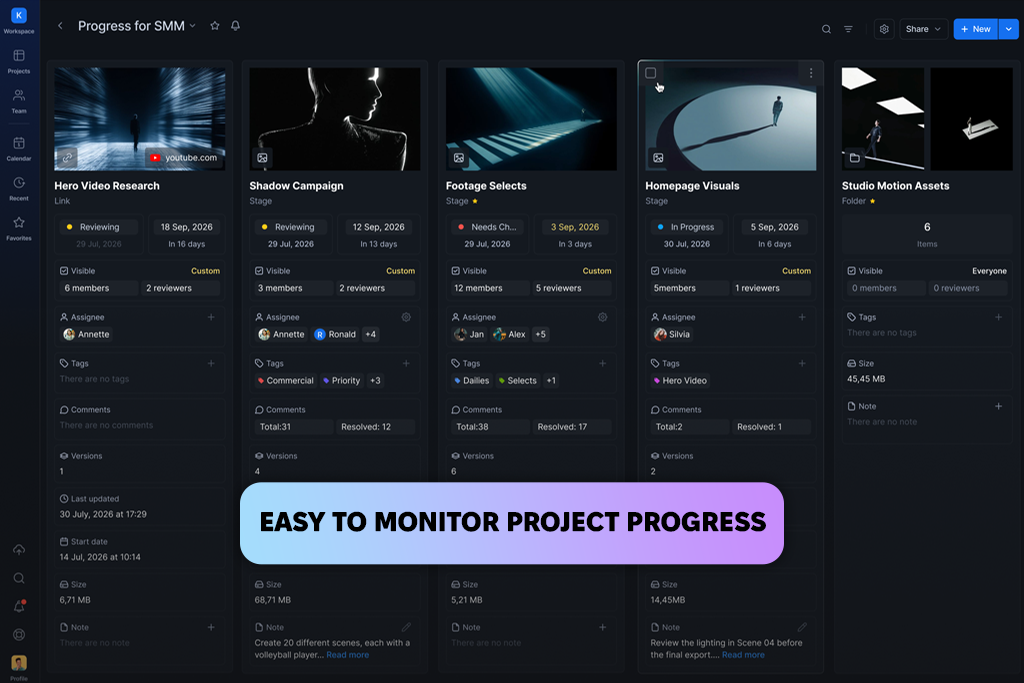Open the help support icon in sidebar
The height and width of the screenshot is (683, 1024).
click(x=19, y=635)
